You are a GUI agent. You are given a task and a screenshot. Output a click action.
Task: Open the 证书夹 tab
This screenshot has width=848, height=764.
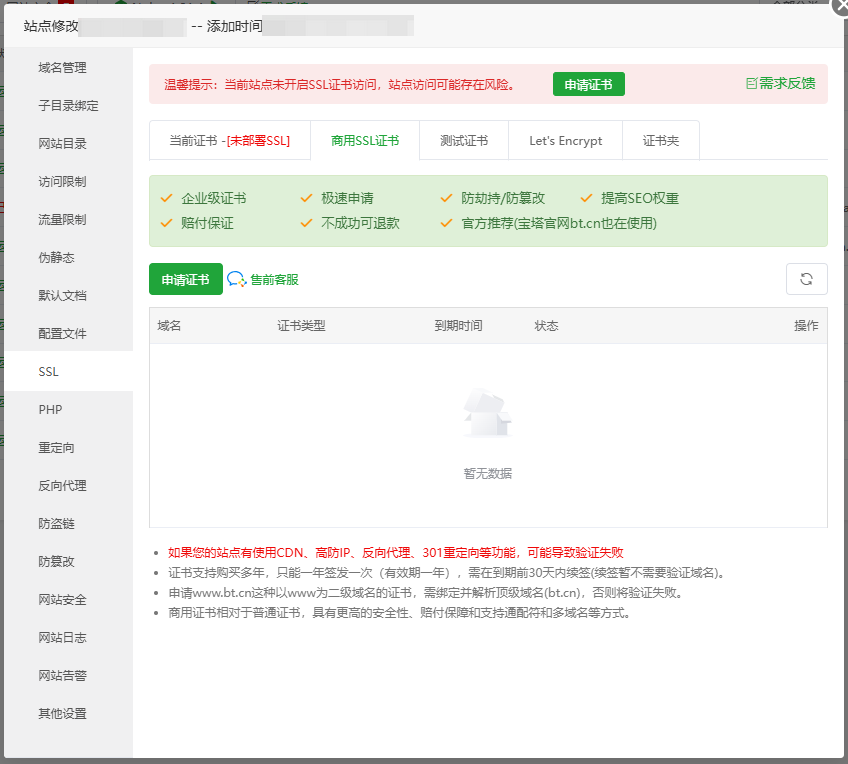pos(660,140)
